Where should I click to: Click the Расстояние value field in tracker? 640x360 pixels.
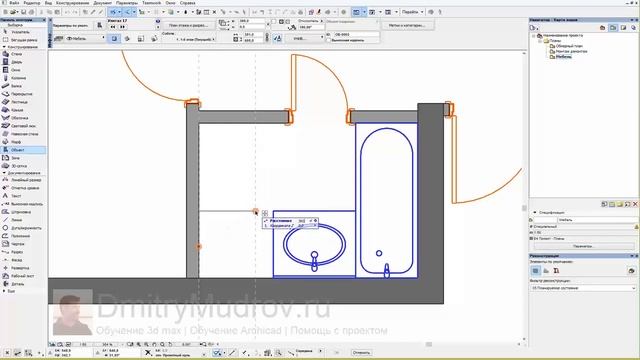[302, 221]
